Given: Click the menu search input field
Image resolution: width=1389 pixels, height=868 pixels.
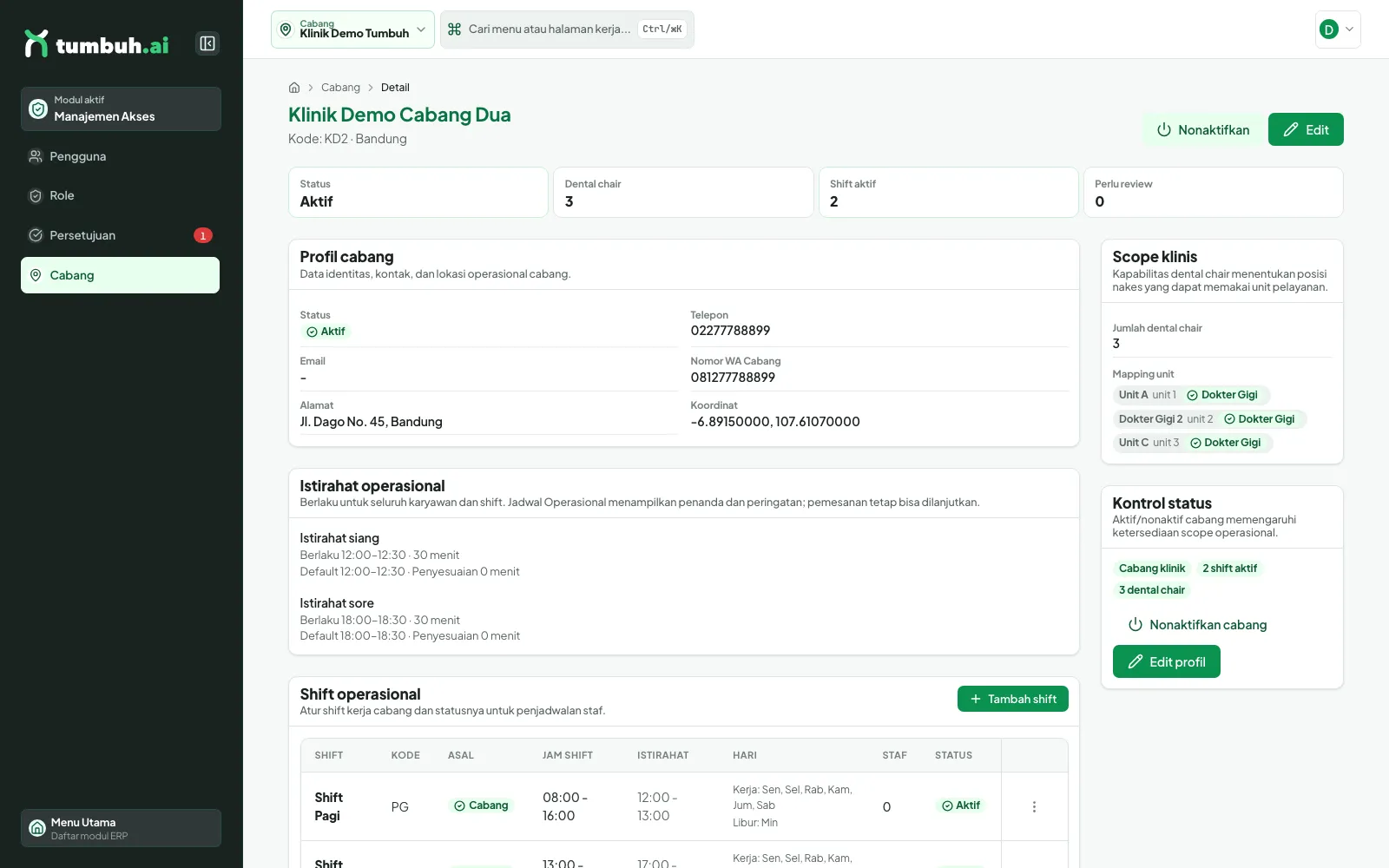Looking at the screenshot, I should [x=567, y=30].
